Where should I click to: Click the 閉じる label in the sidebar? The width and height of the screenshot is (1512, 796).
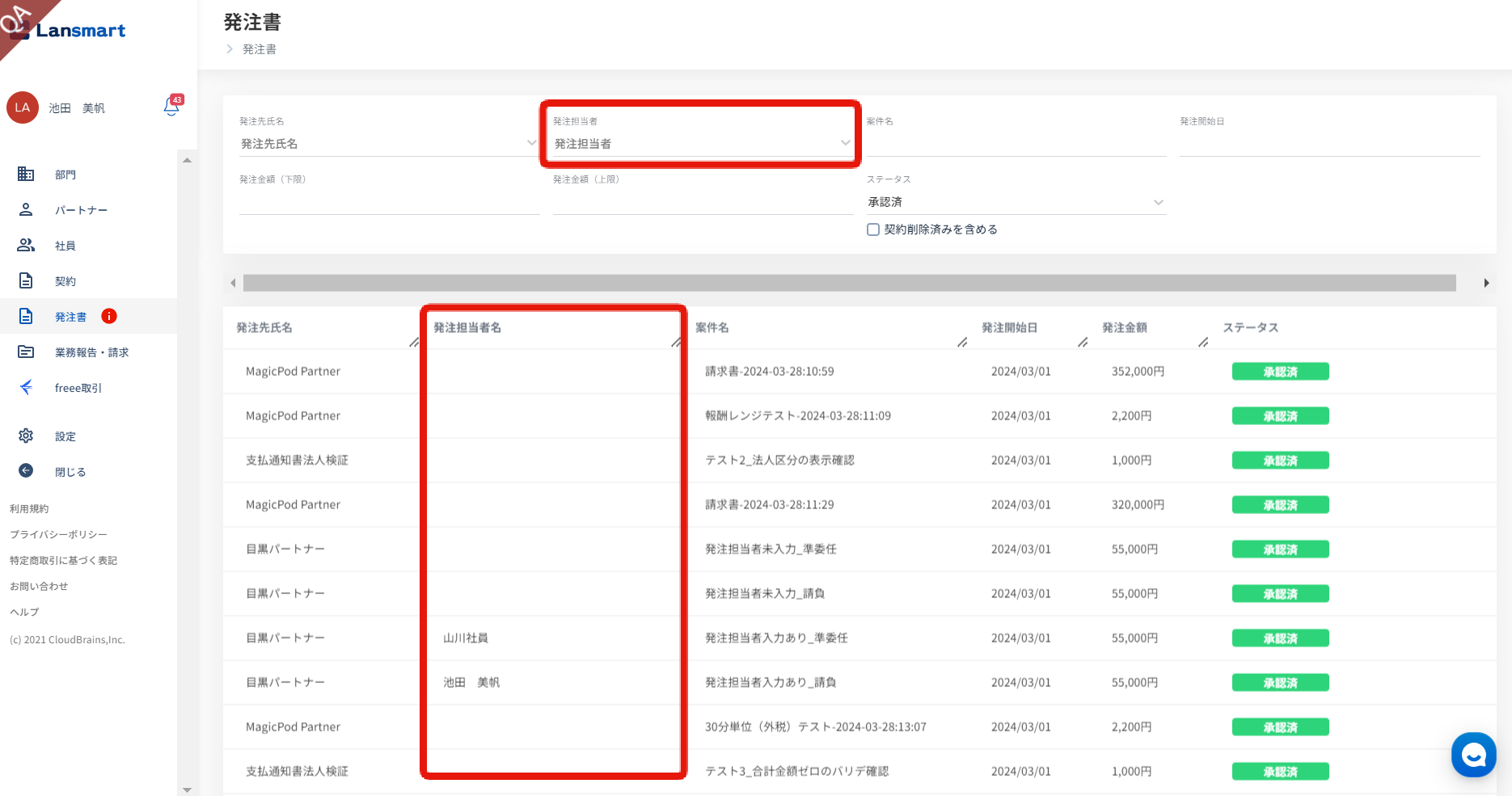(70, 472)
